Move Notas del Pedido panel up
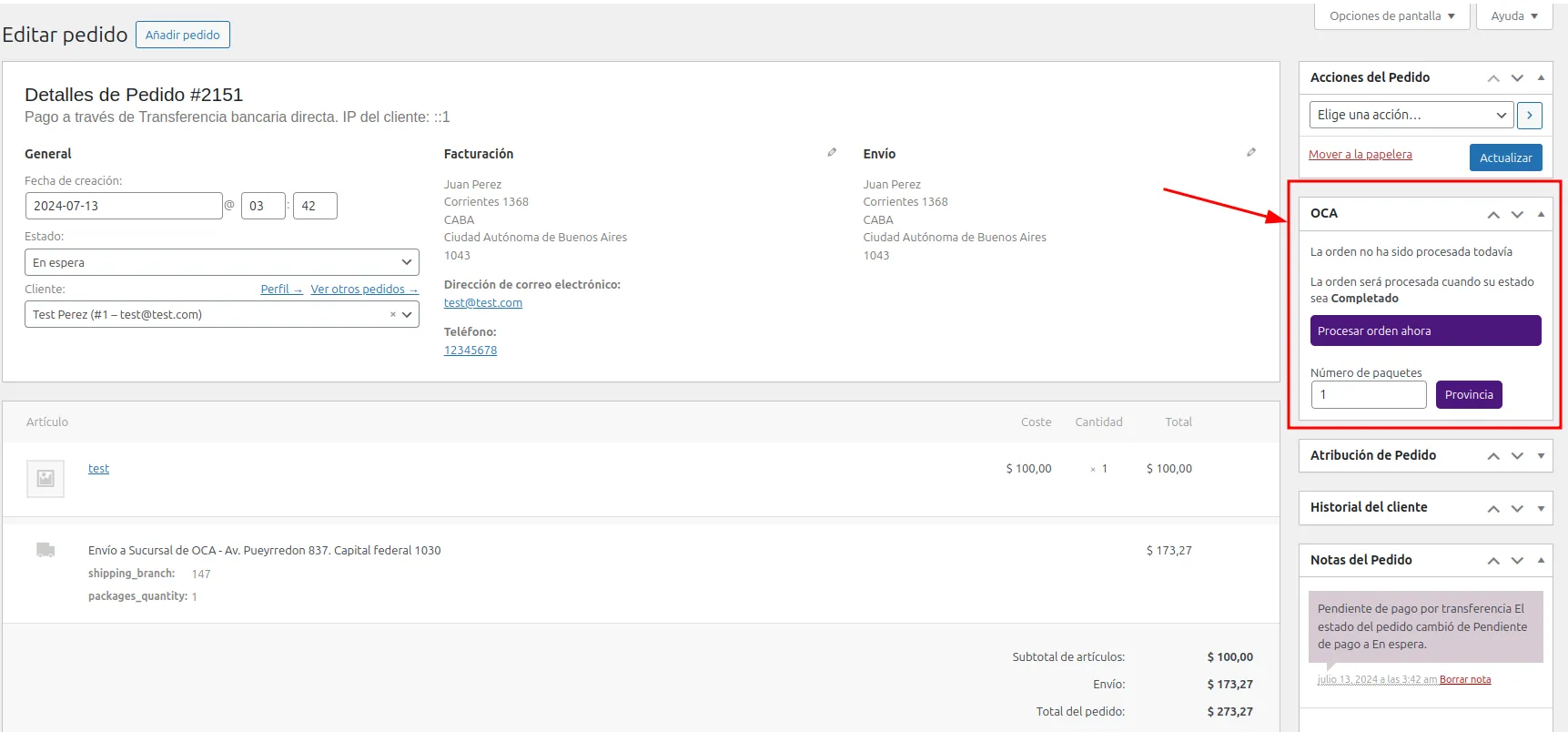This screenshot has height=732, width=1568. tap(1493, 561)
